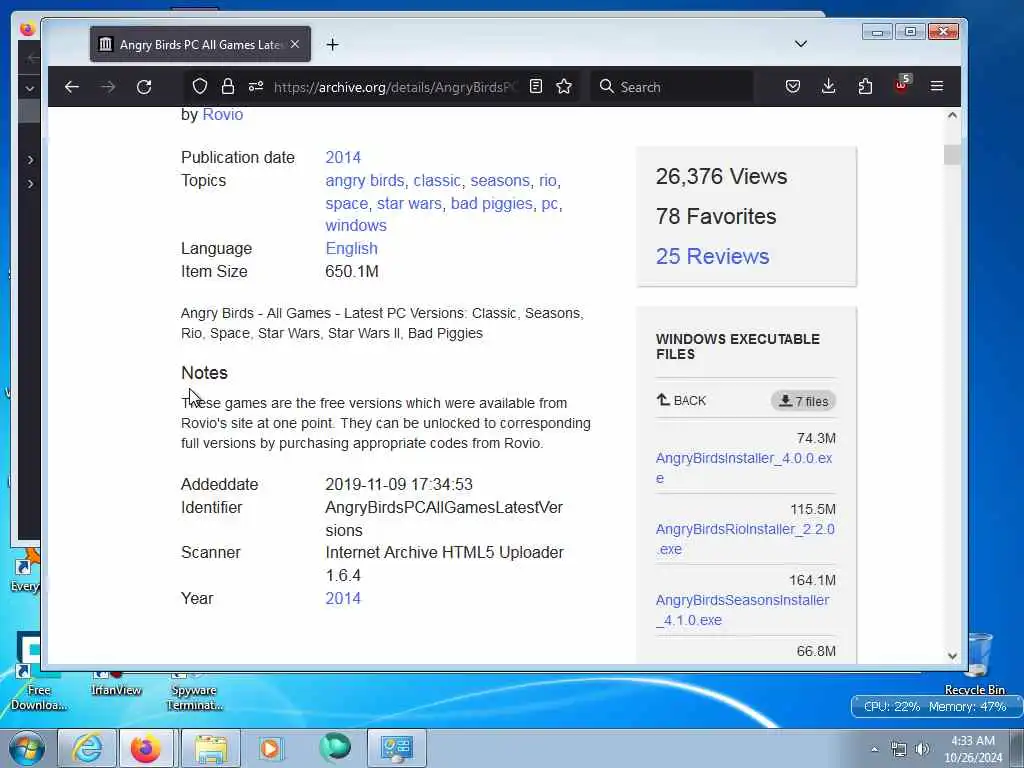
Task: Open the seasons topic link
Action: point(500,180)
